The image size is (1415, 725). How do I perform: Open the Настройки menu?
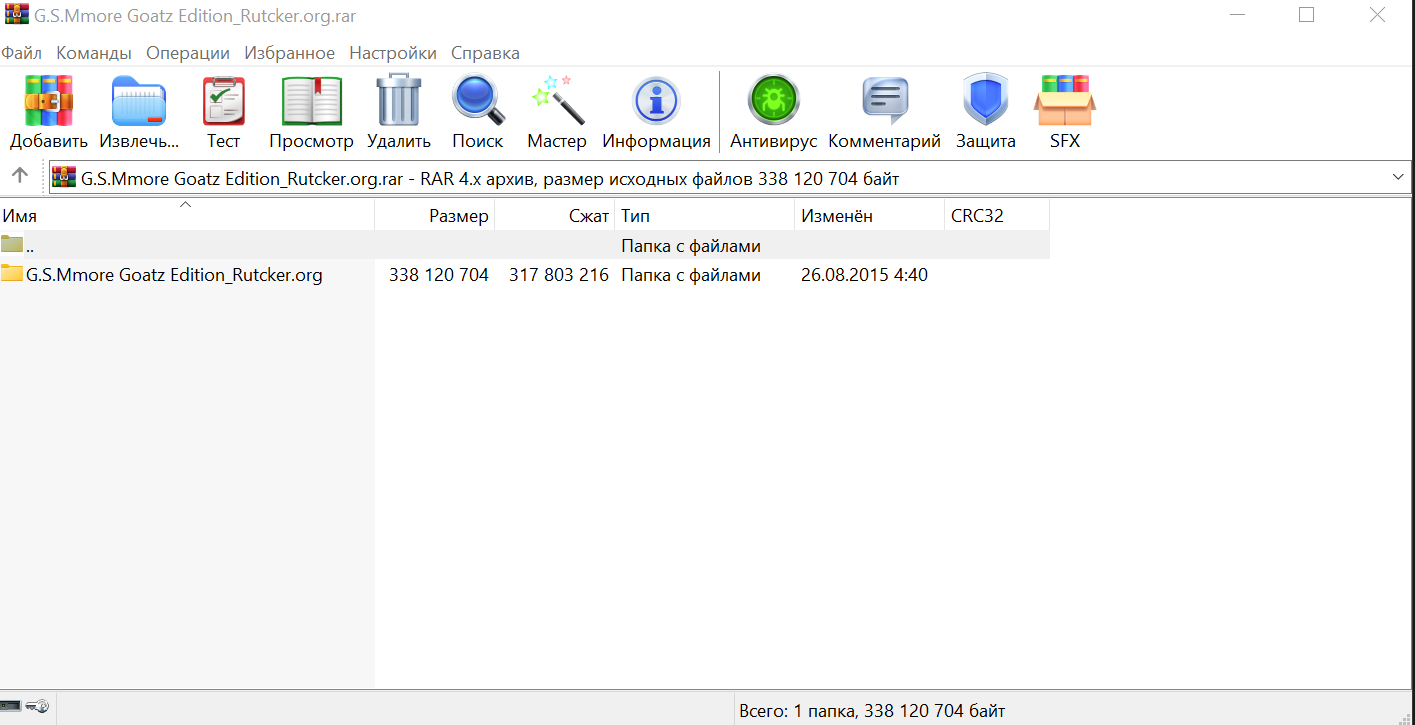[392, 53]
